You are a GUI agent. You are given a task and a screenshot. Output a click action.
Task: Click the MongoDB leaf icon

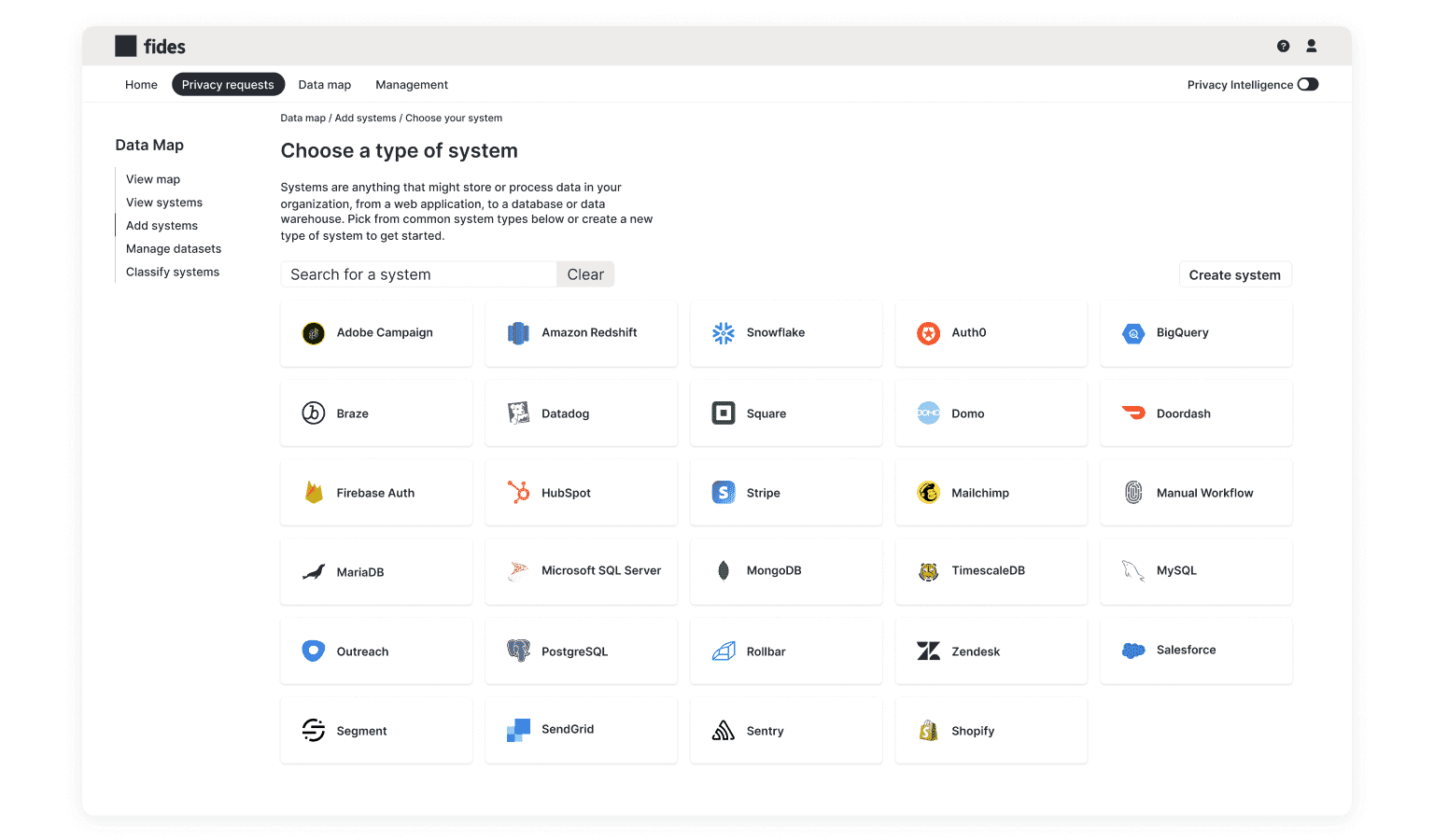click(x=724, y=570)
